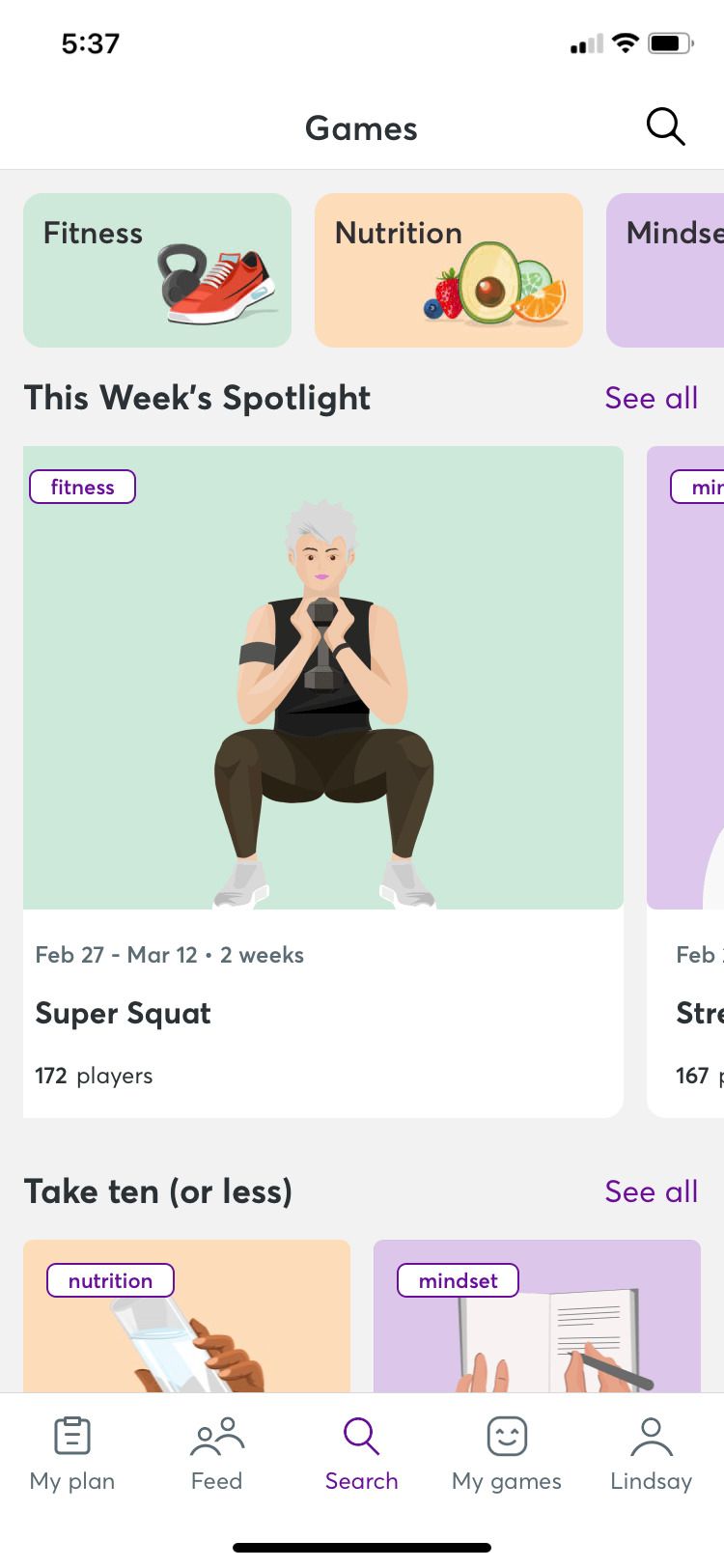Click the fitness tag on Super Squat
Image resolution: width=724 pixels, height=1568 pixels.
pos(83,487)
